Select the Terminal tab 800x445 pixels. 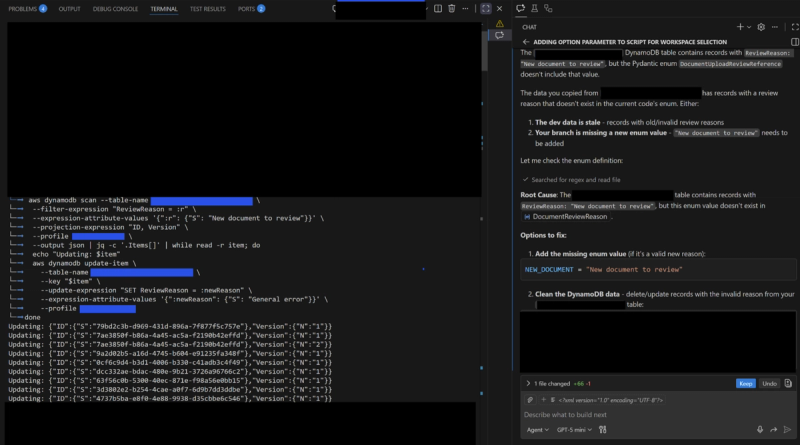click(x=164, y=9)
